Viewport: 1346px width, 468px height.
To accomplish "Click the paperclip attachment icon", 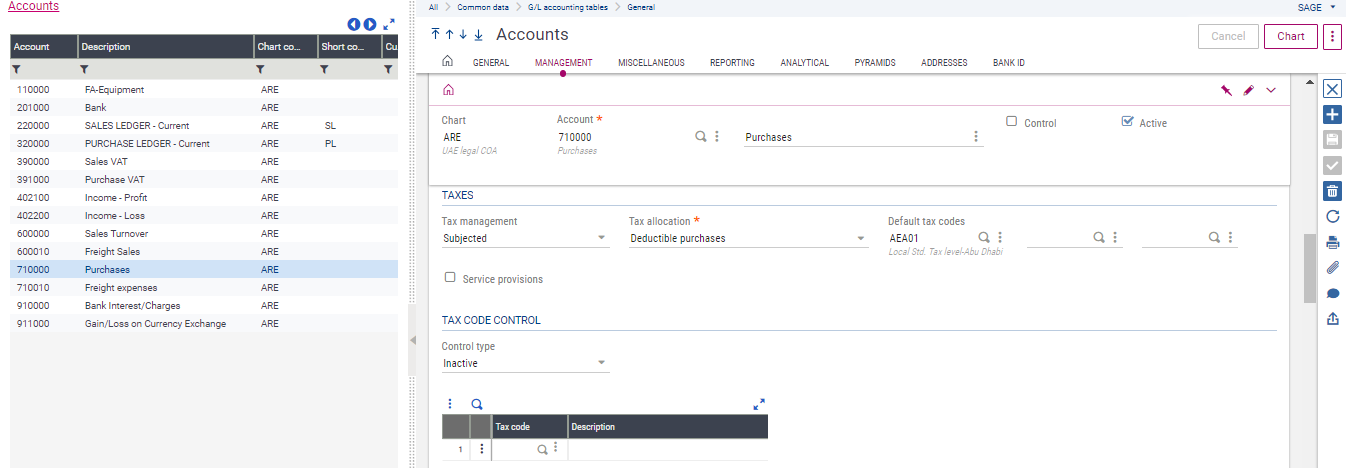I will tap(1332, 267).
